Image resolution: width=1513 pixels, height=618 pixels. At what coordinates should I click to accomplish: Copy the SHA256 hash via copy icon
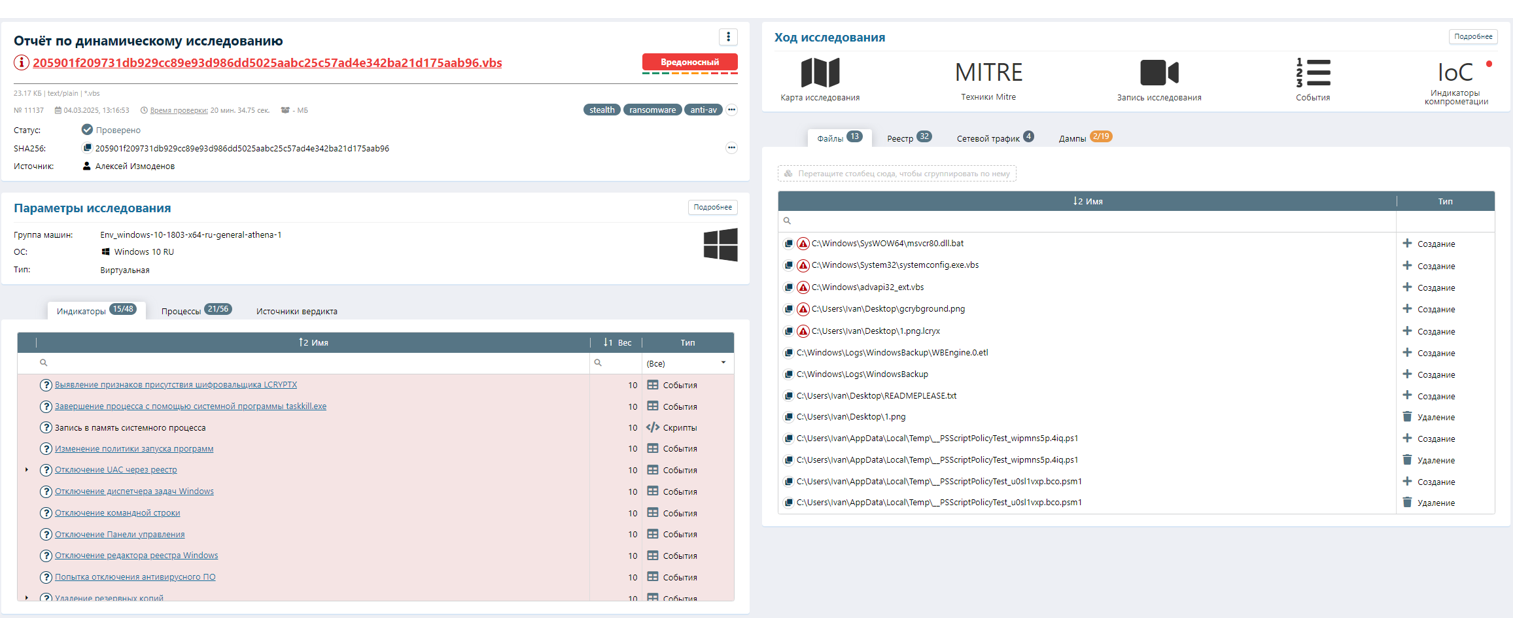87,148
